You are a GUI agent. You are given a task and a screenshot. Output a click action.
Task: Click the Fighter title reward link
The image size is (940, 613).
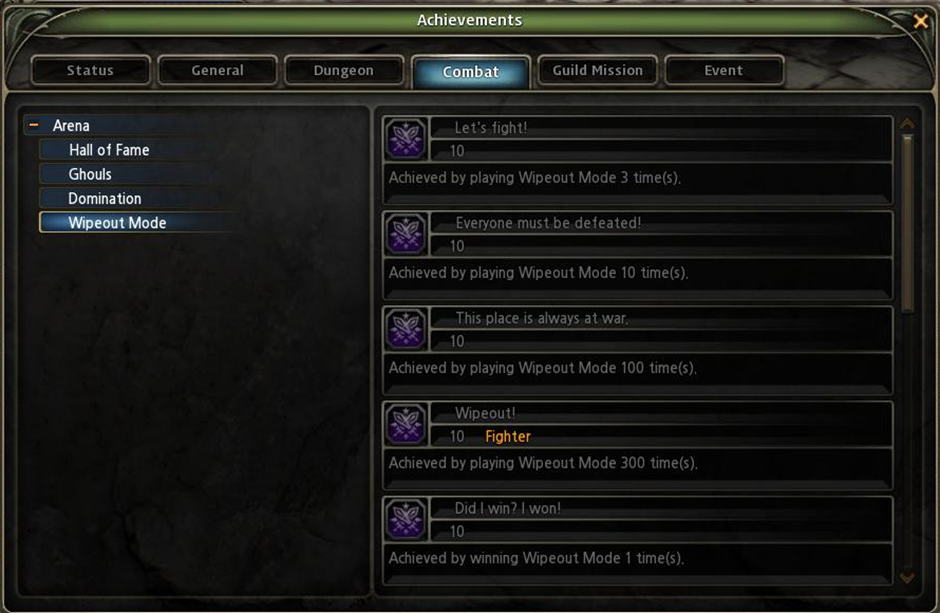pos(508,436)
